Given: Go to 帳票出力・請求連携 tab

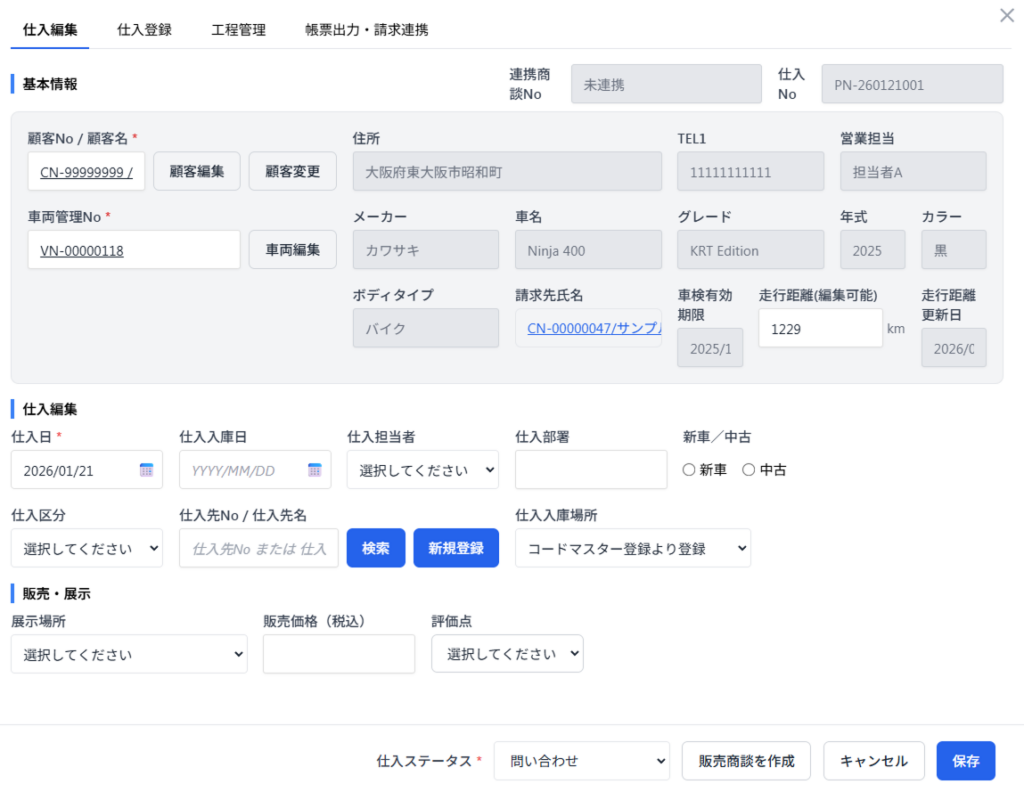Looking at the screenshot, I should [366, 30].
